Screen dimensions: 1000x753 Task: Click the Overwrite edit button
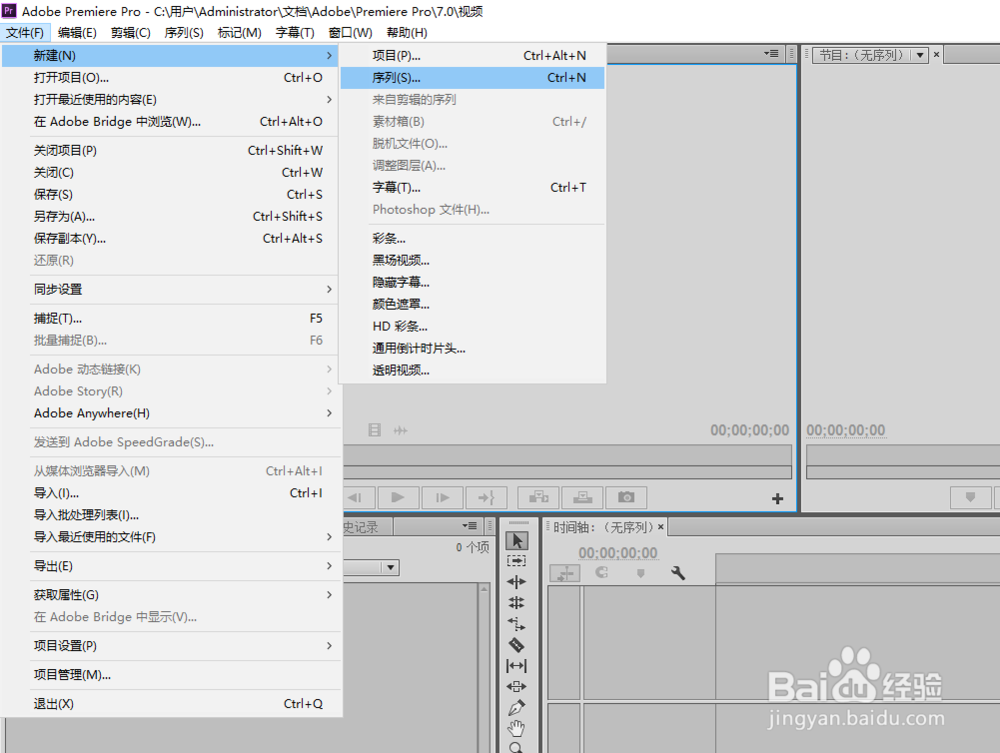(x=583, y=497)
